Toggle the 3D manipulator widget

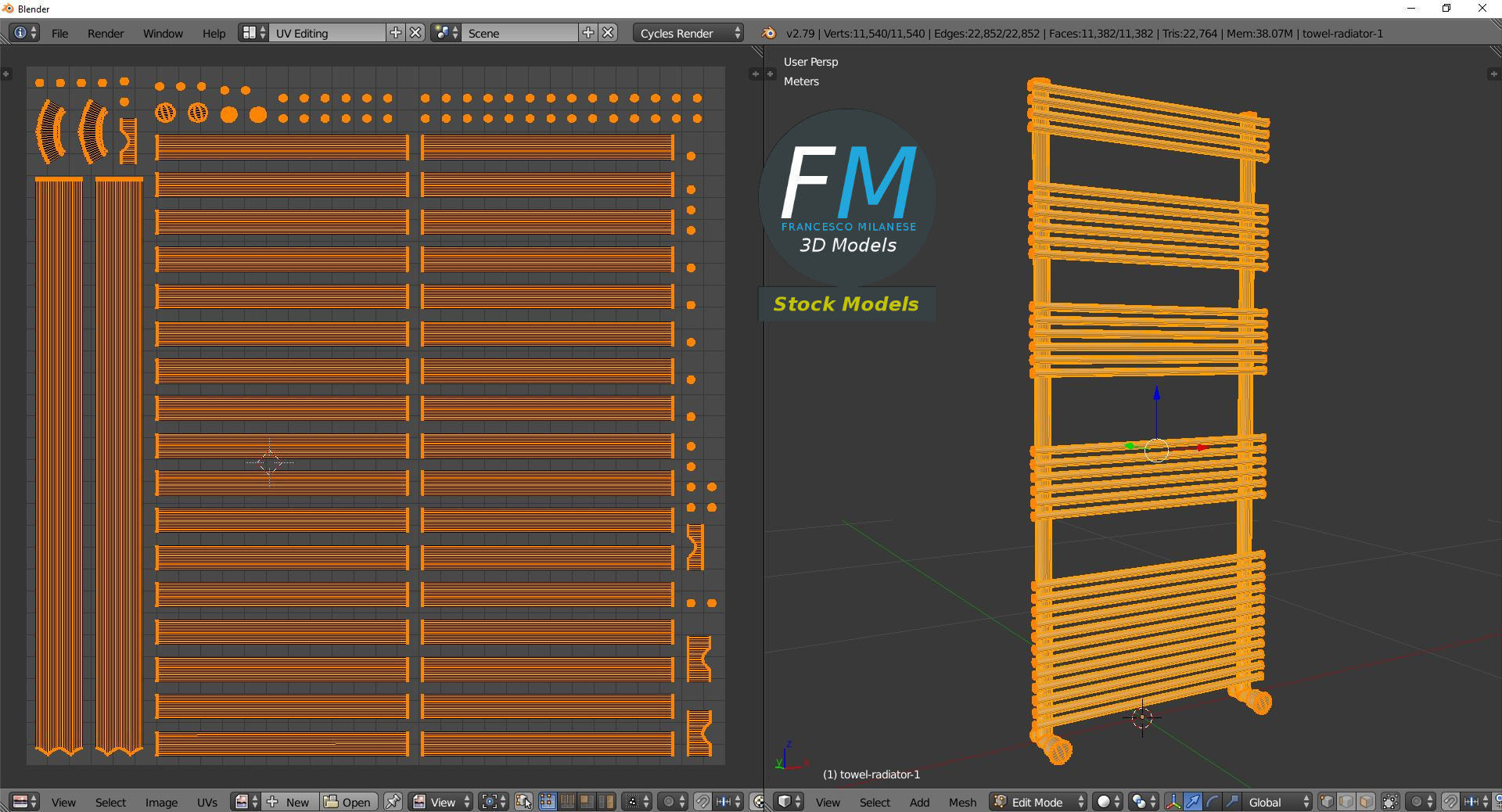click(x=1173, y=802)
